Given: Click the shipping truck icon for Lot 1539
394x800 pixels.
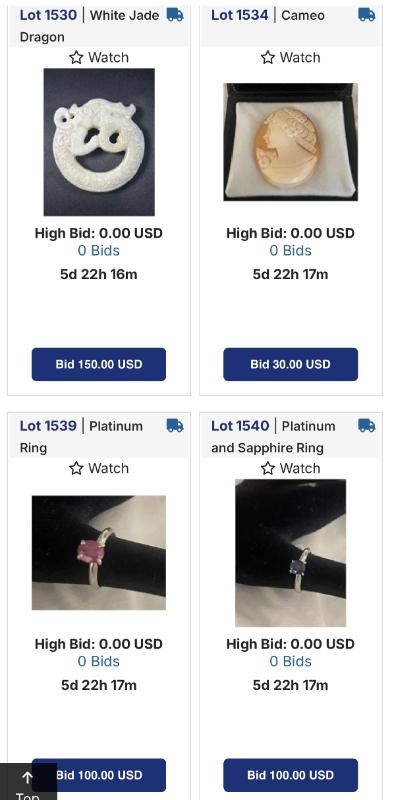Looking at the screenshot, I should pyautogui.click(x=175, y=426).
